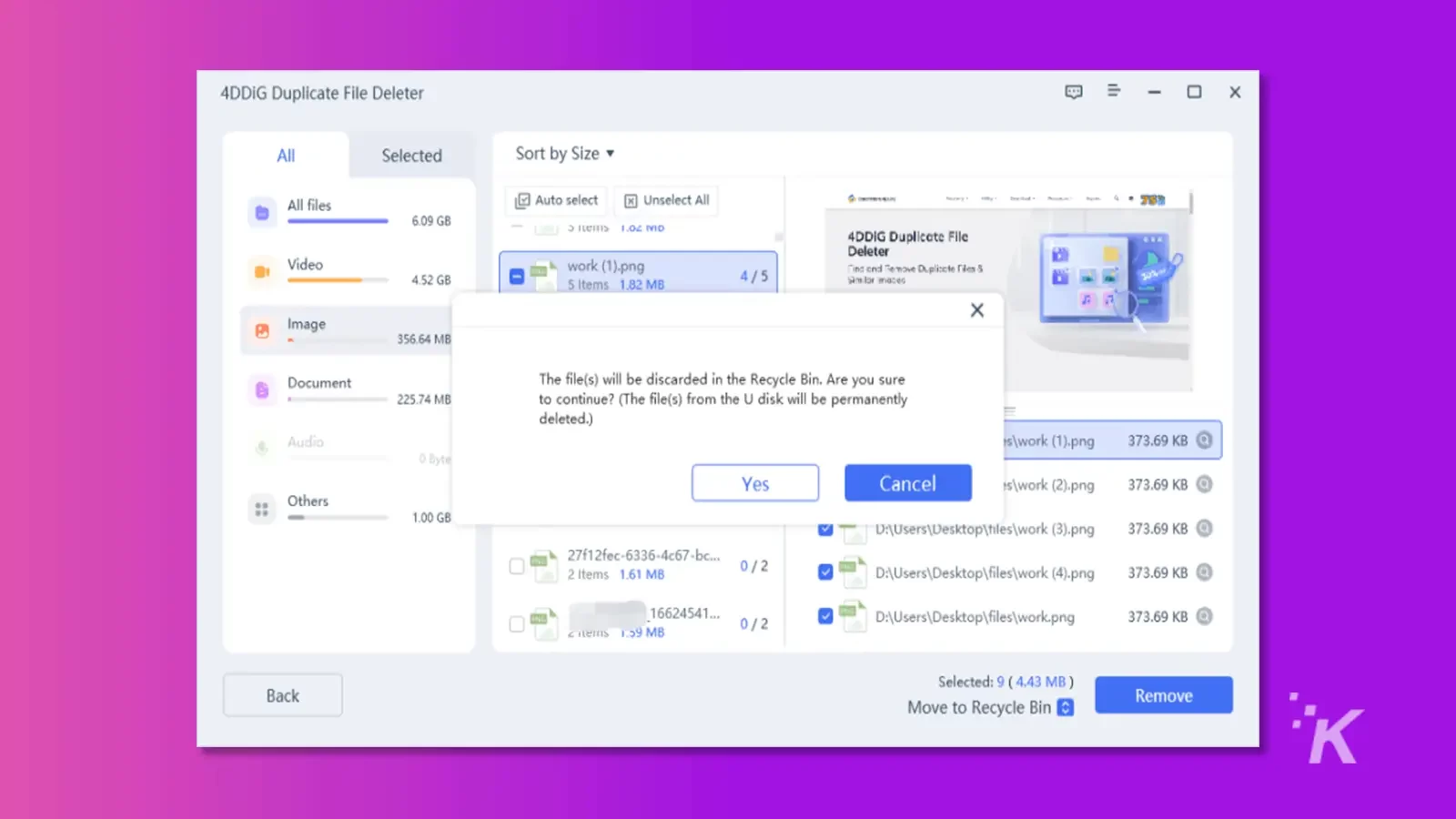The height and width of the screenshot is (819, 1456).
Task: Click magnifier icon for work (2).png row
Action: (1204, 484)
